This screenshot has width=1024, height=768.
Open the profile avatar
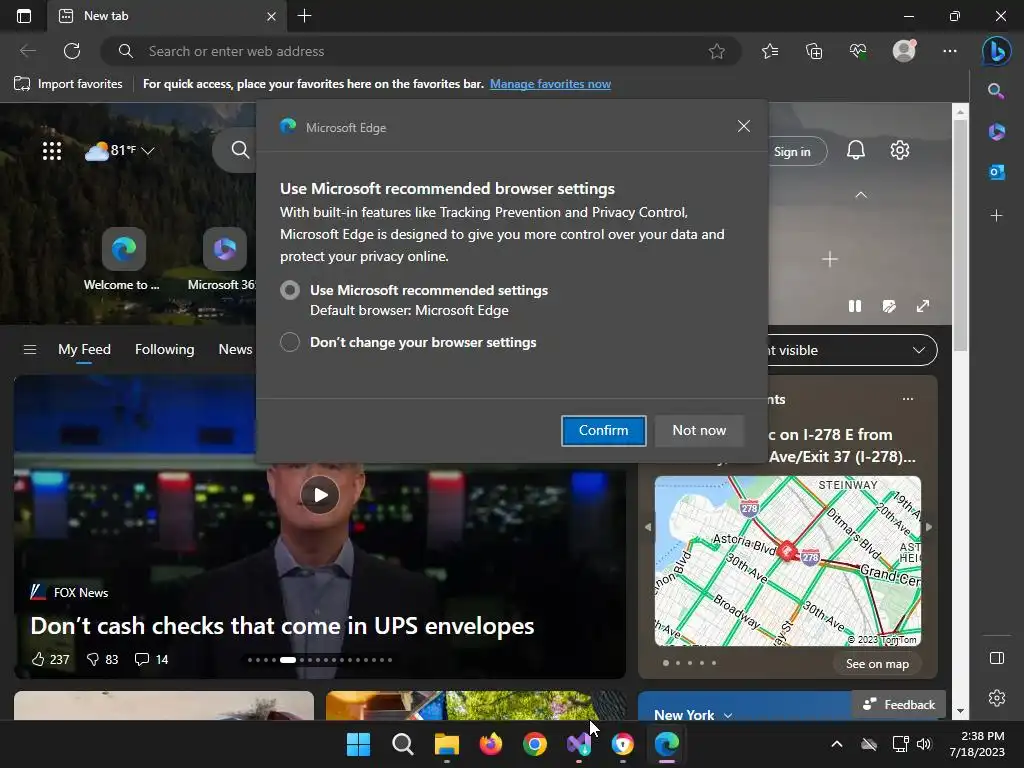[x=904, y=51]
